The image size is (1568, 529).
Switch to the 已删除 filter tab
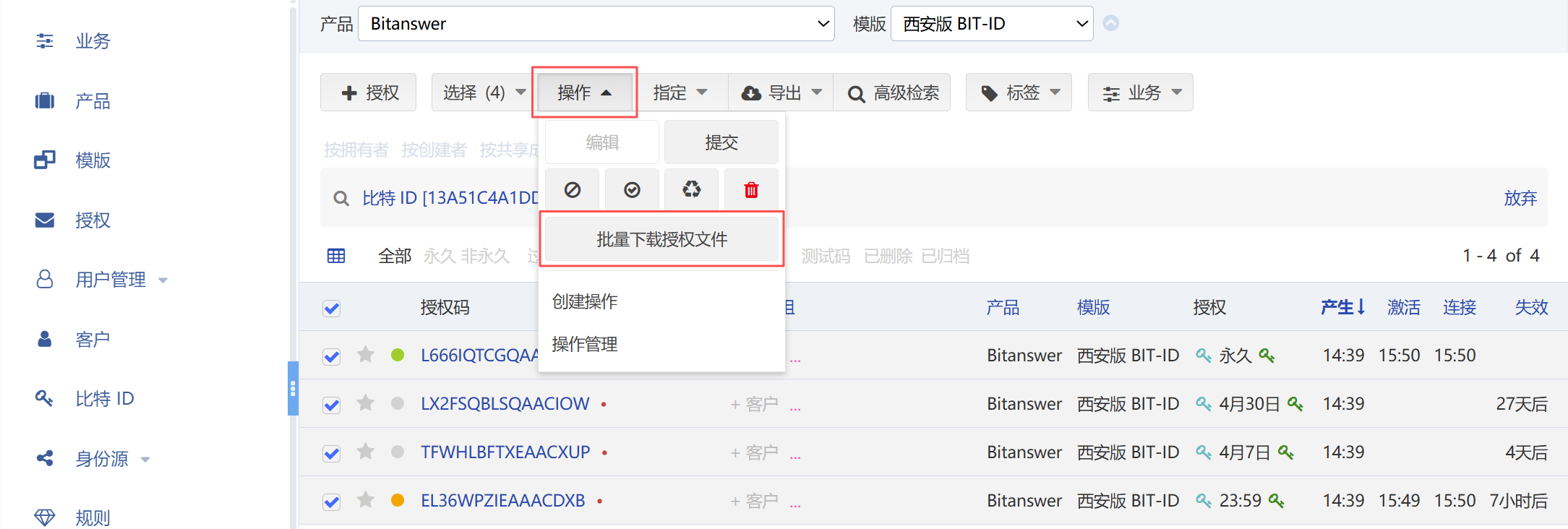[888, 256]
